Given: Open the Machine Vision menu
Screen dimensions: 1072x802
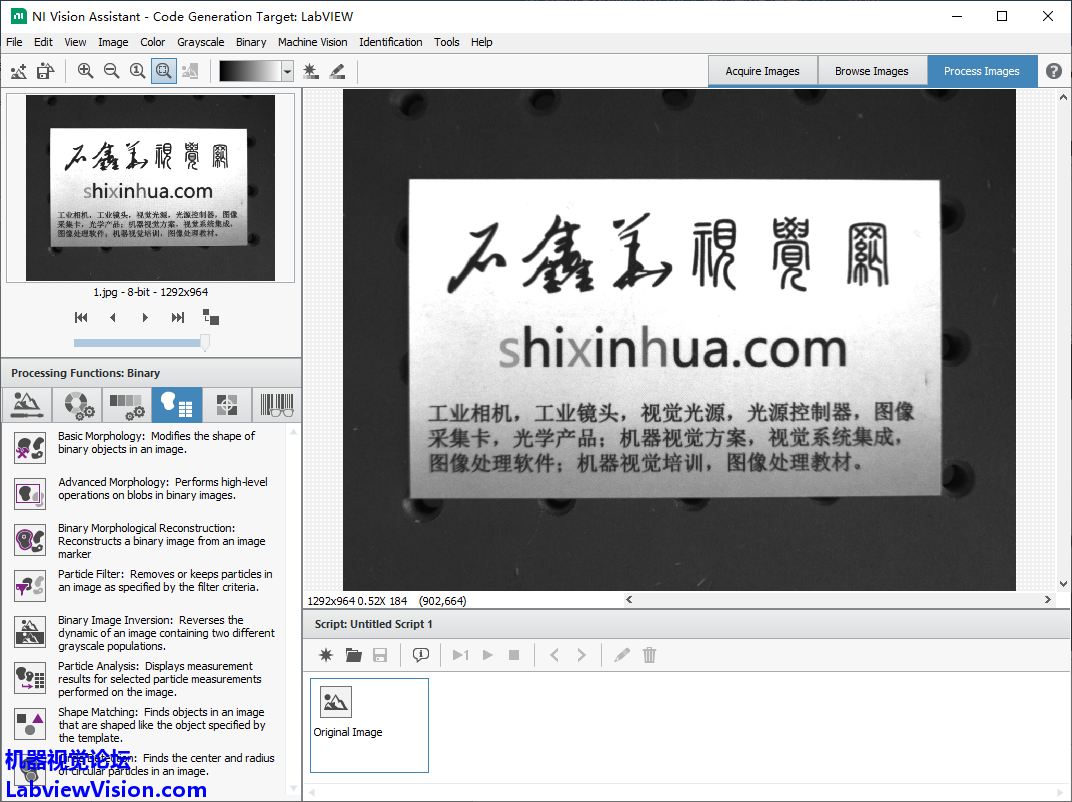Looking at the screenshot, I should (312, 42).
